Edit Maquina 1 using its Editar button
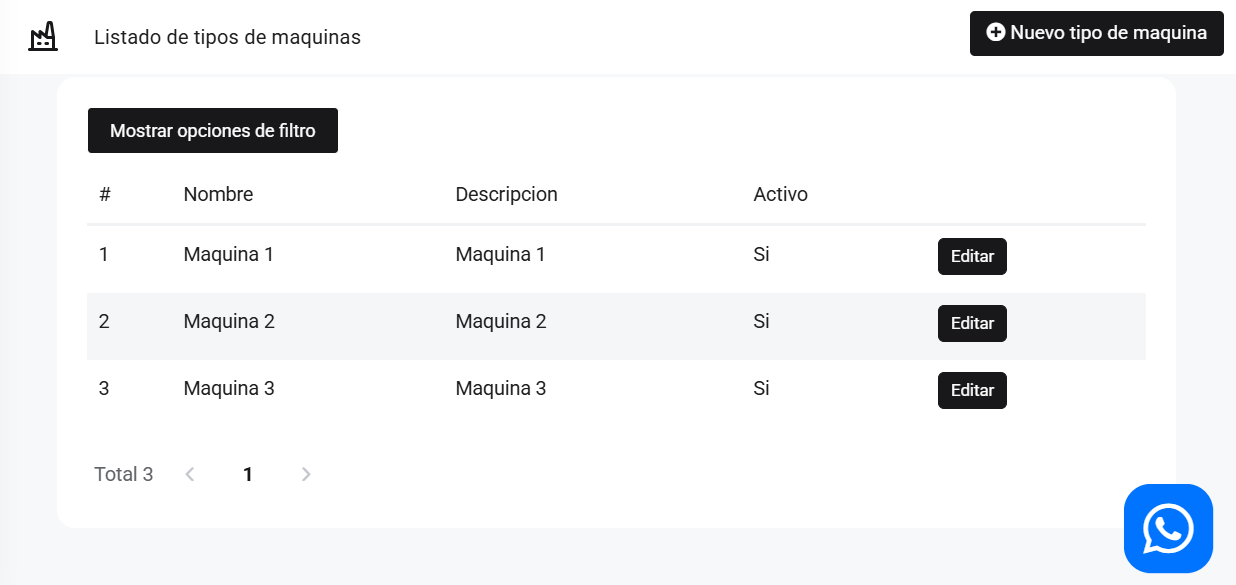 click(972, 256)
